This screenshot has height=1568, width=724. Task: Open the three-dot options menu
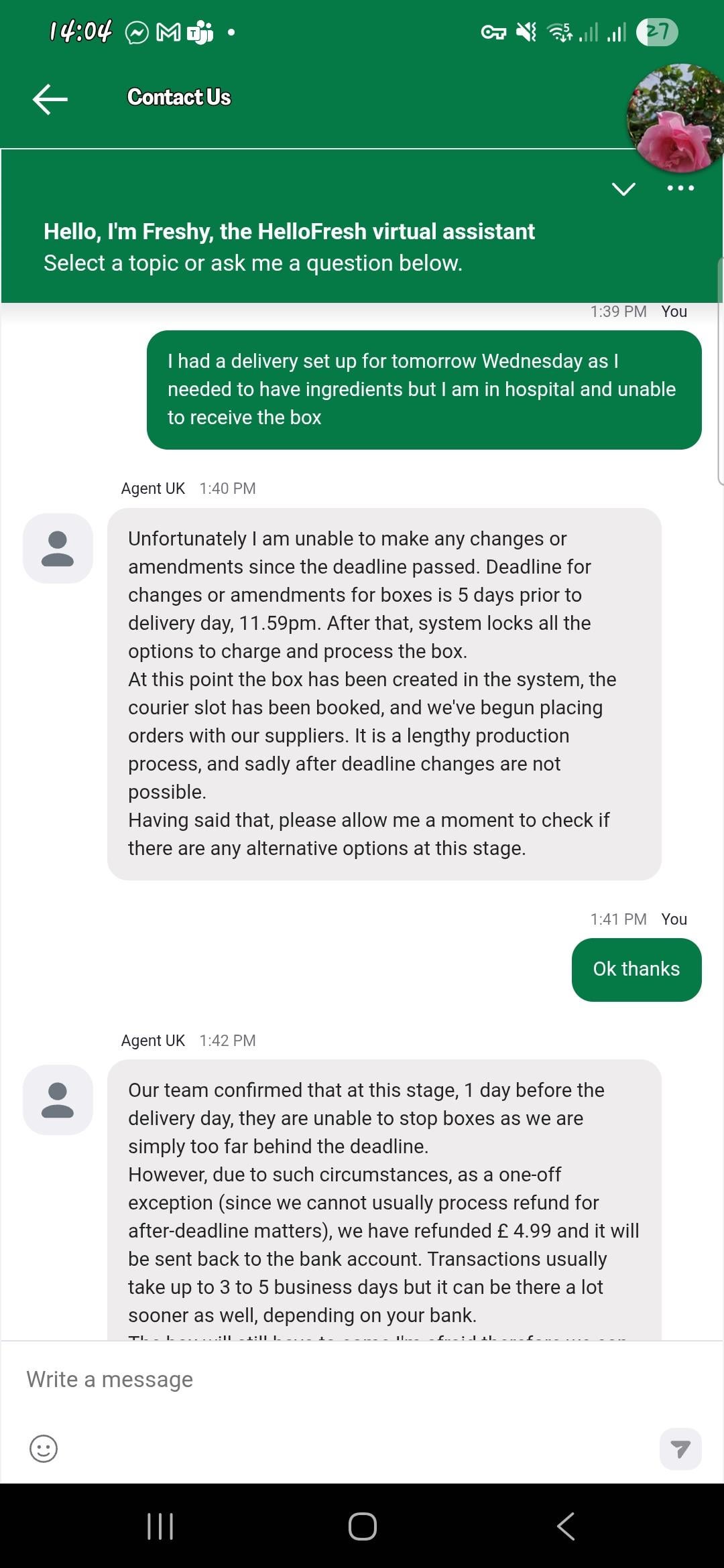pos(680,188)
